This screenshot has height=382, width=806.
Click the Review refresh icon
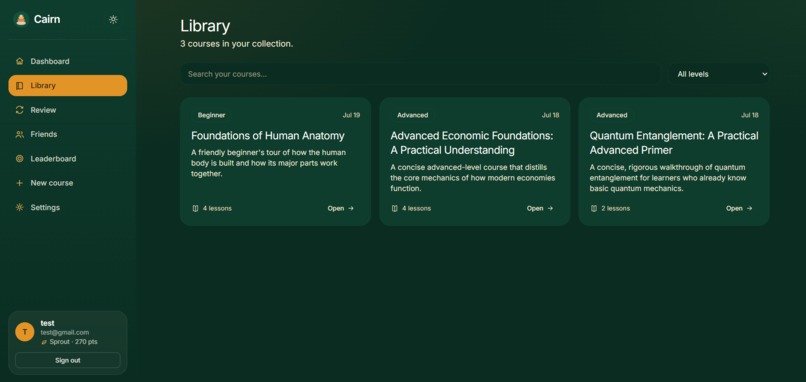tap(20, 110)
